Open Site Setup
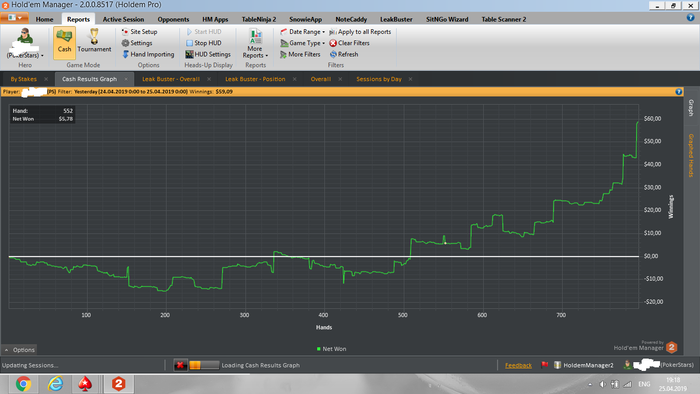Image resolution: width=700 pixels, height=394 pixels. click(139, 32)
